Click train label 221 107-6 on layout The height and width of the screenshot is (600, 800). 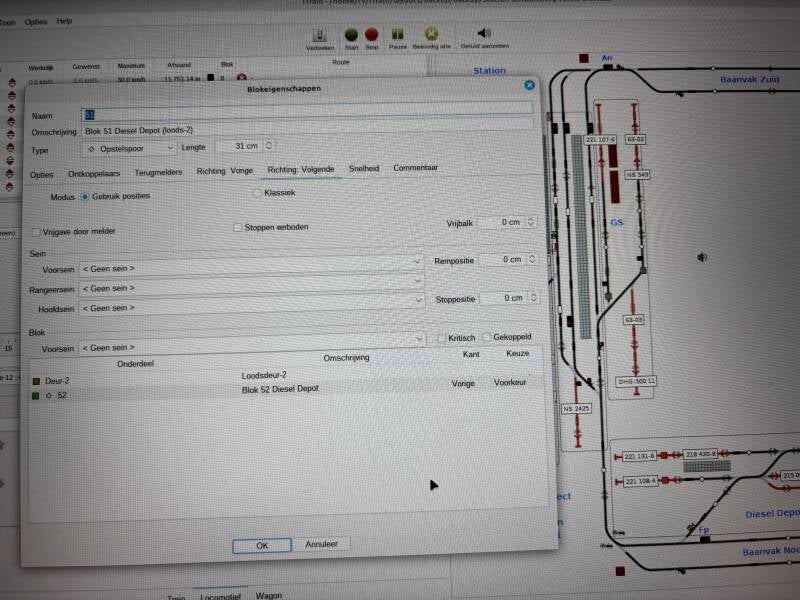[x=600, y=139]
